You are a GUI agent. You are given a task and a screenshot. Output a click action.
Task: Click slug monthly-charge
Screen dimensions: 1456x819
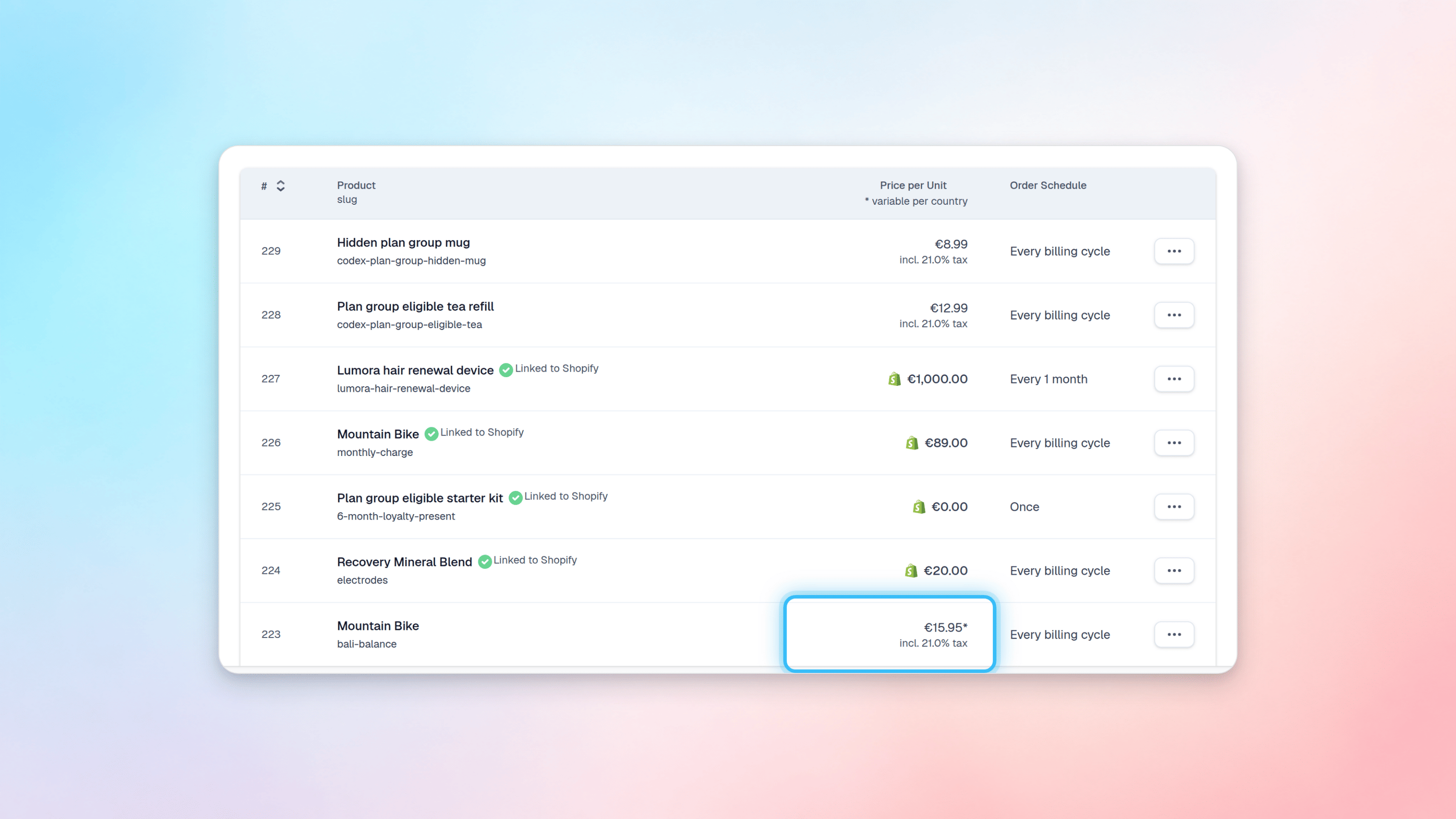375,452
